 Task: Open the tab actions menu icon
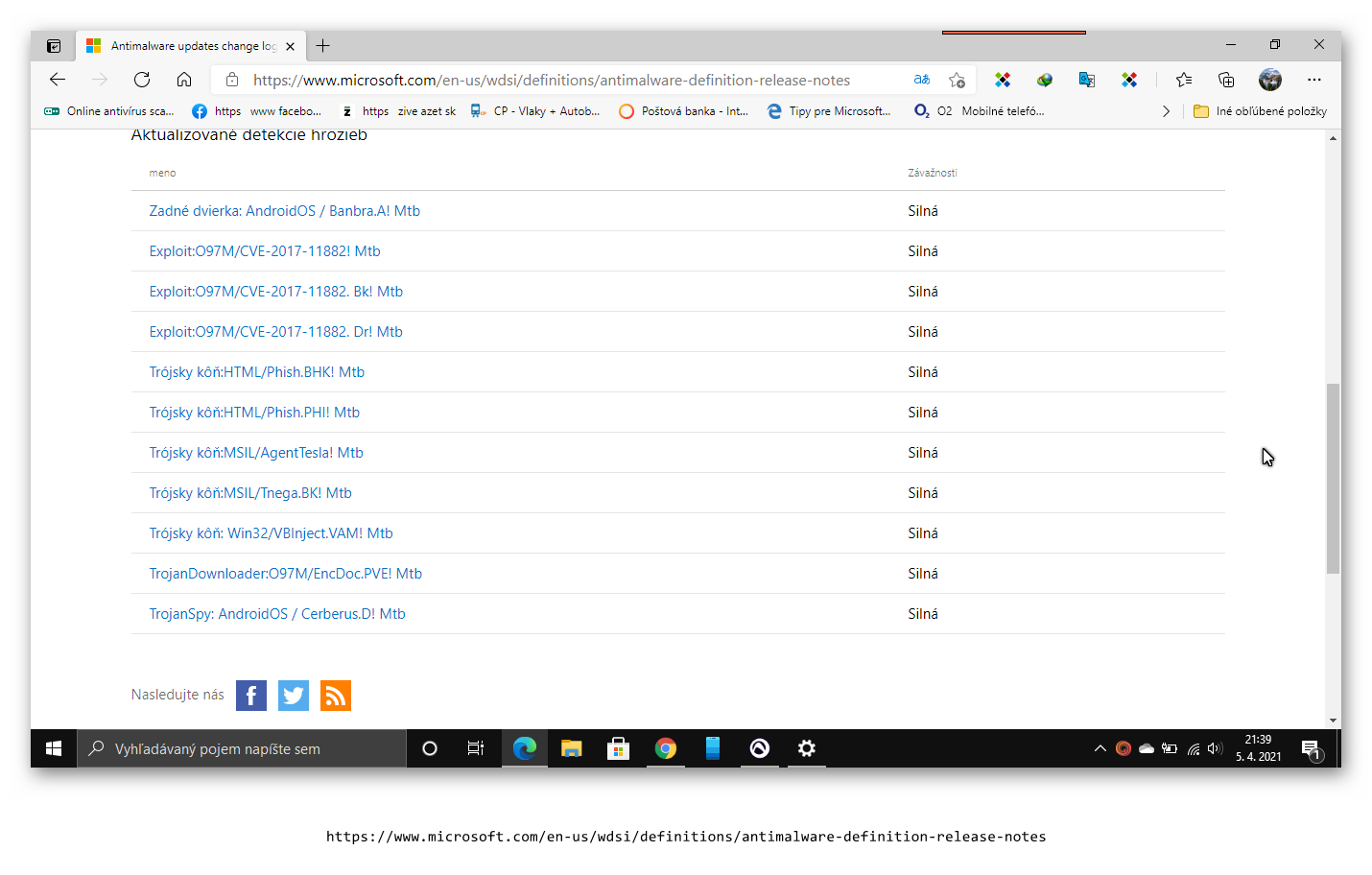54,45
